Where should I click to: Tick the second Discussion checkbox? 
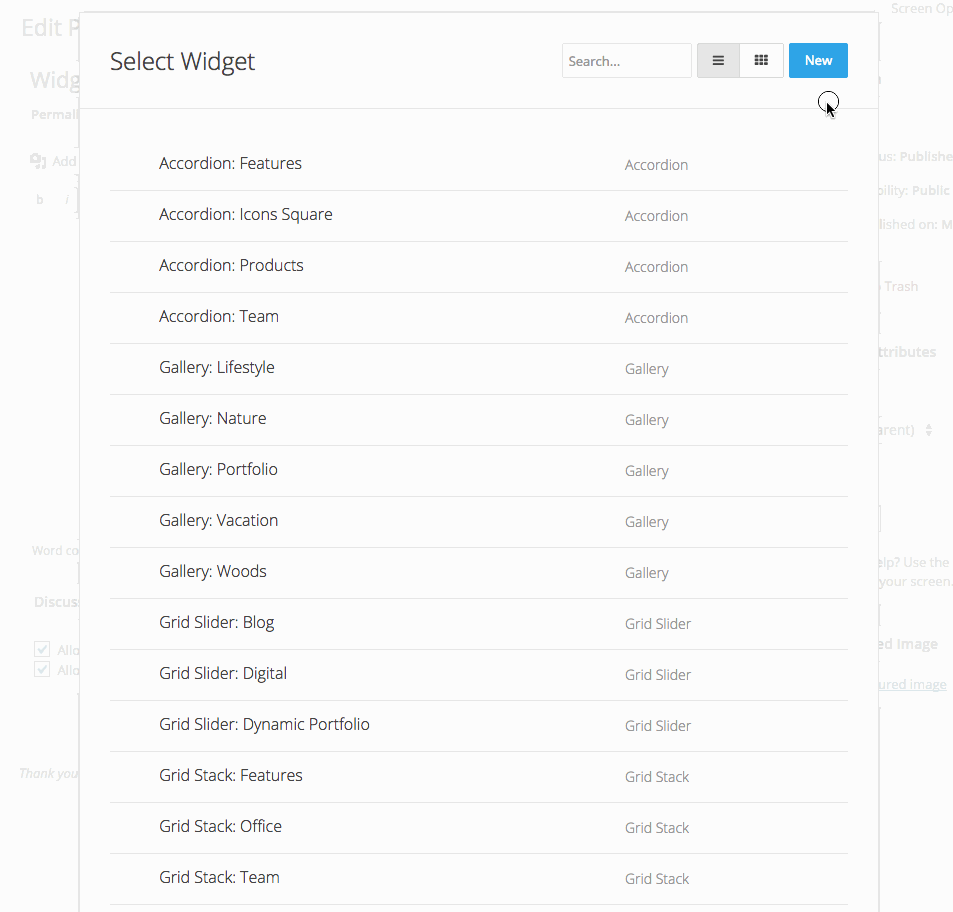[x=42, y=669]
